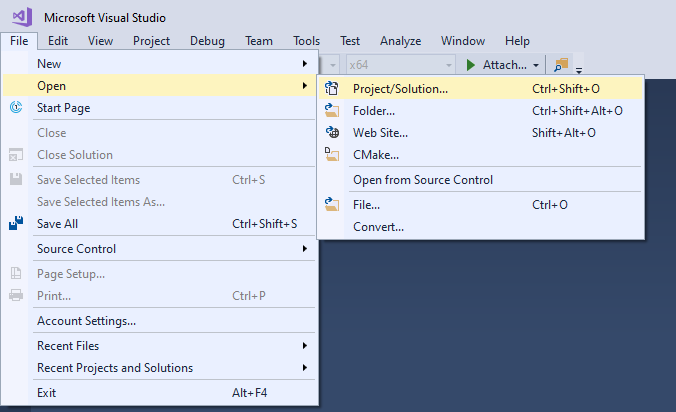Click the File open icon in submenu
Screen dimensions: 676x412
pyautogui.click(x=332, y=204)
